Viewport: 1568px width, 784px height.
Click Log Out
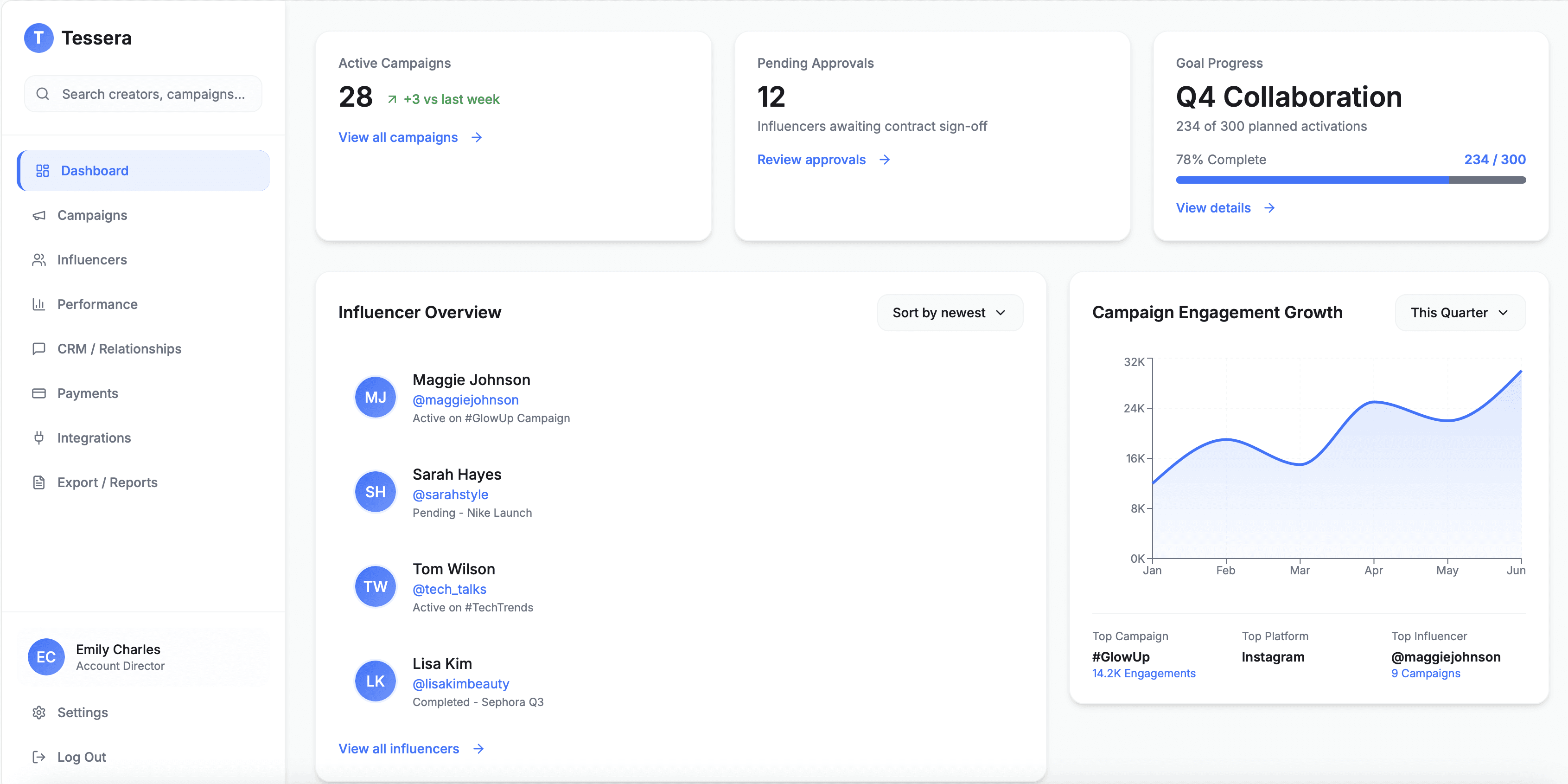click(x=143, y=757)
